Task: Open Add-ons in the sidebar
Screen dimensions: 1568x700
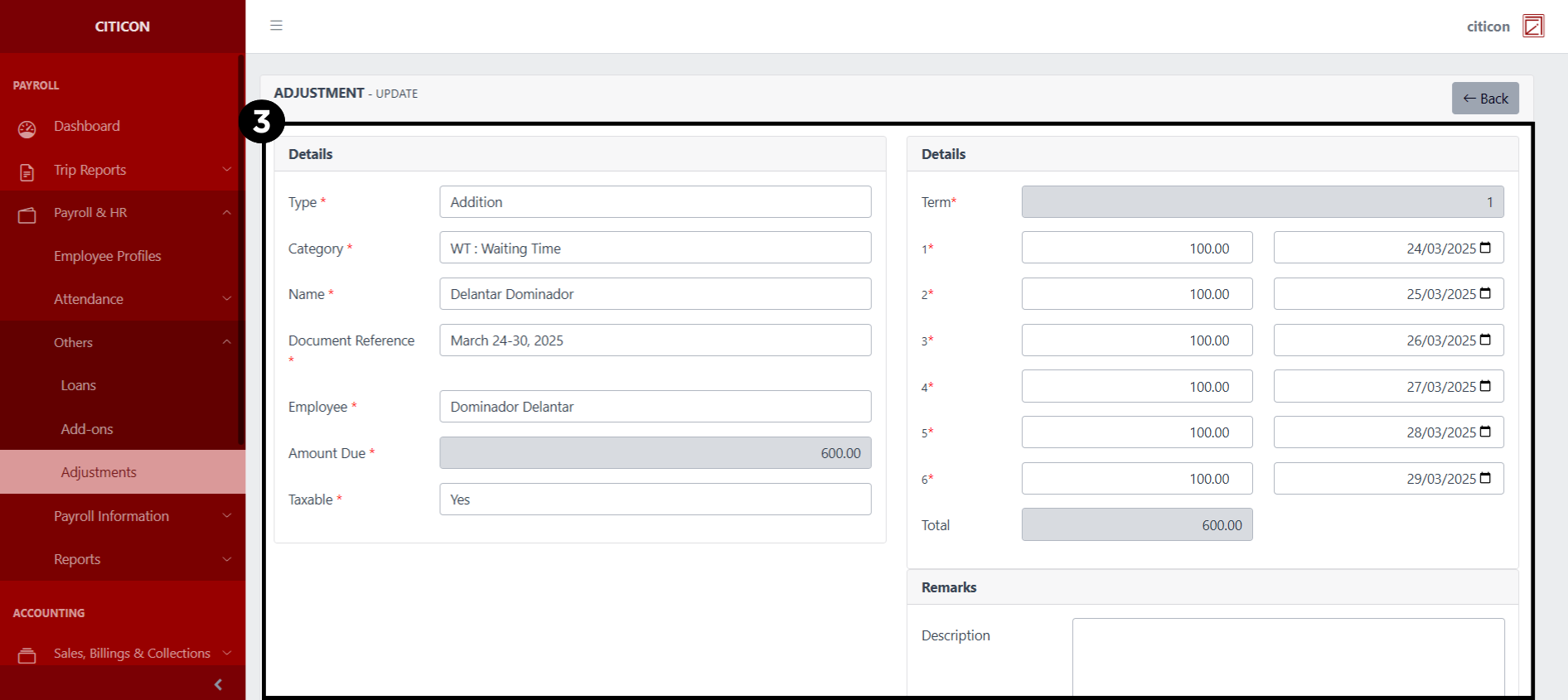Action: point(87,429)
